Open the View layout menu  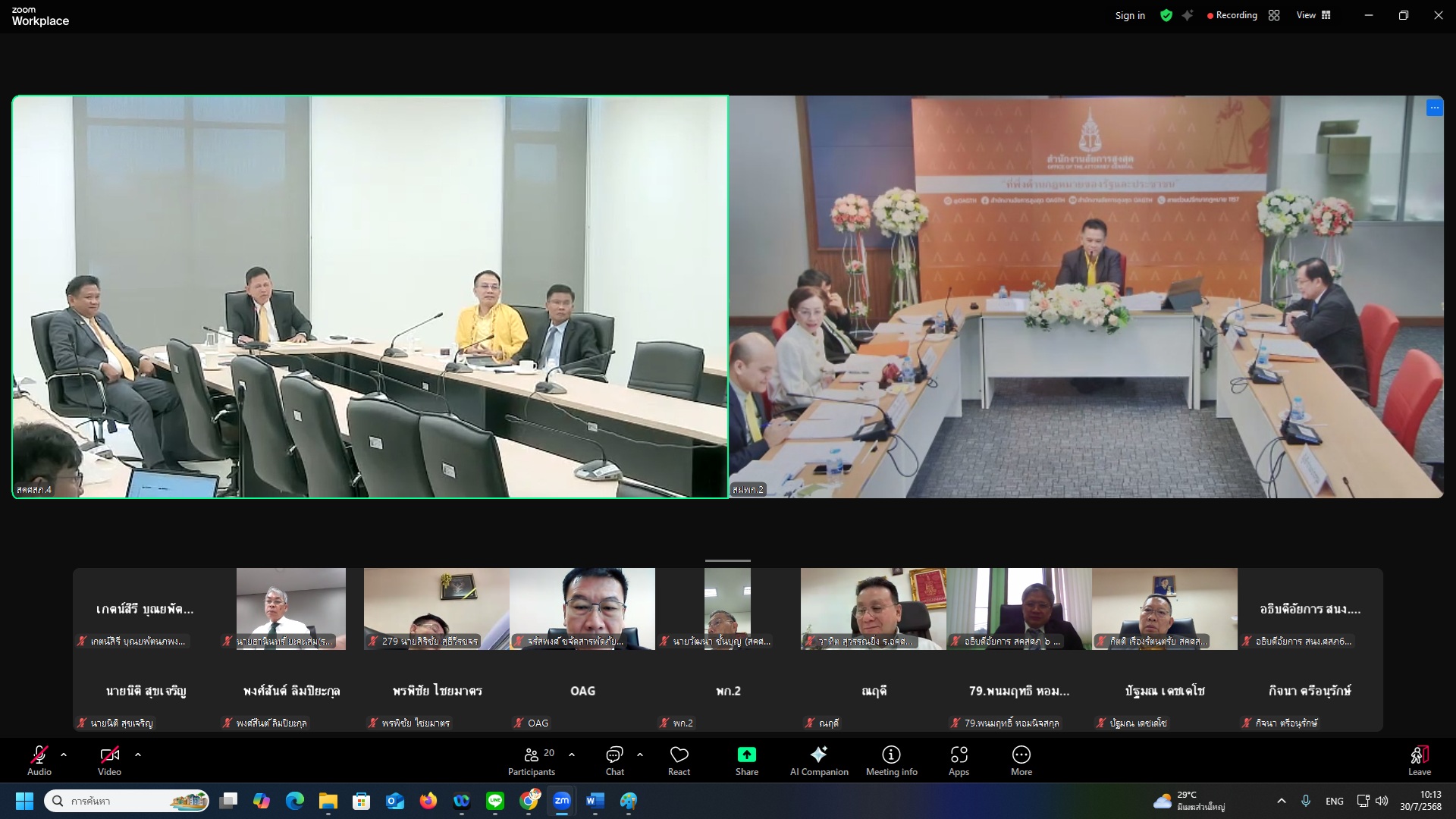tap(1313, 15)
